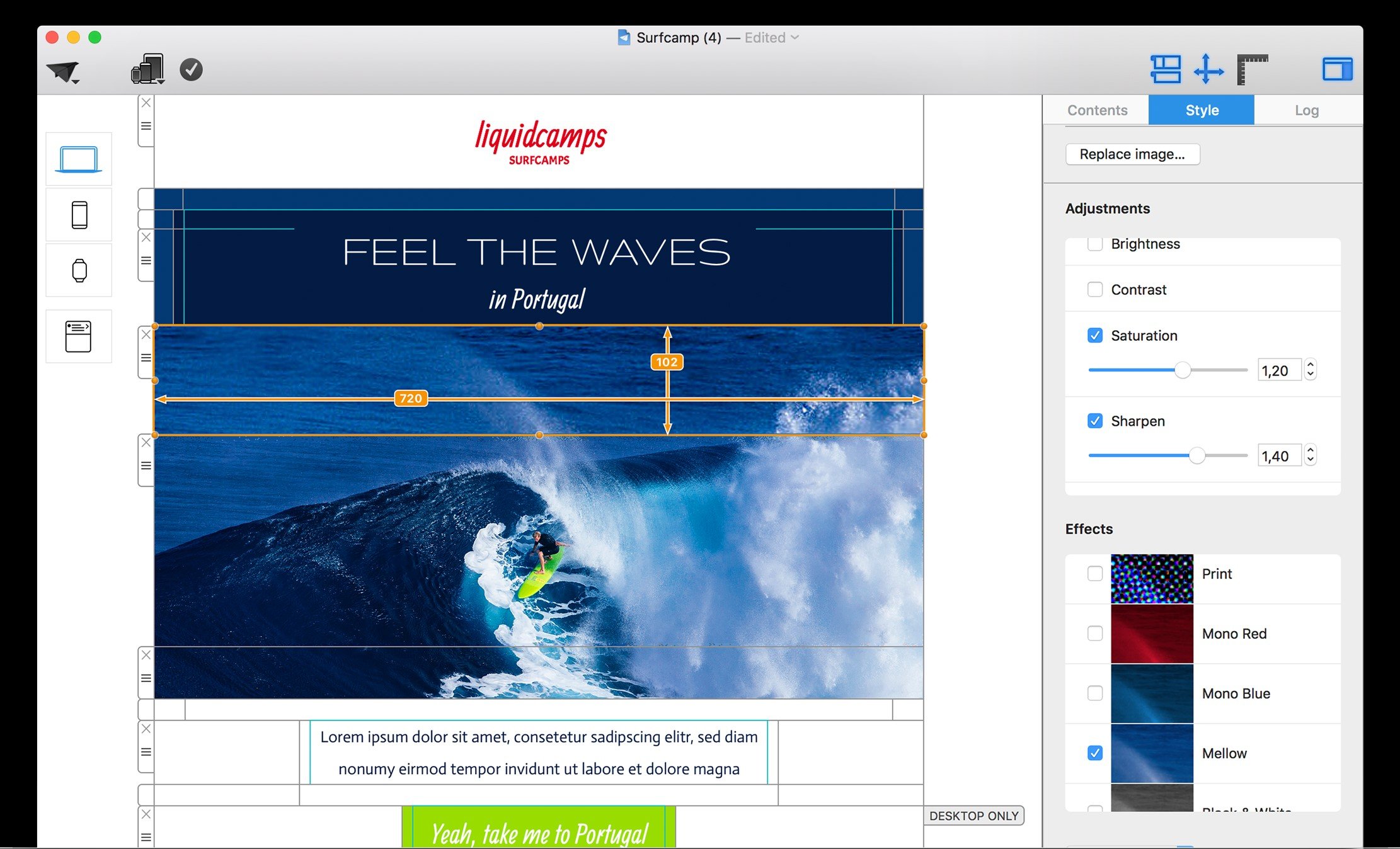The width and height of the screenshot is (1400, 849).
Task: Select the smartphone preview
Action: click(x=79, y=215)
